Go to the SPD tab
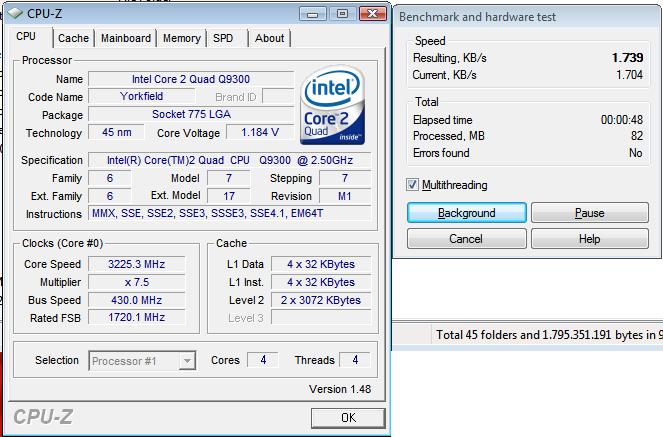 click(223, 38)
